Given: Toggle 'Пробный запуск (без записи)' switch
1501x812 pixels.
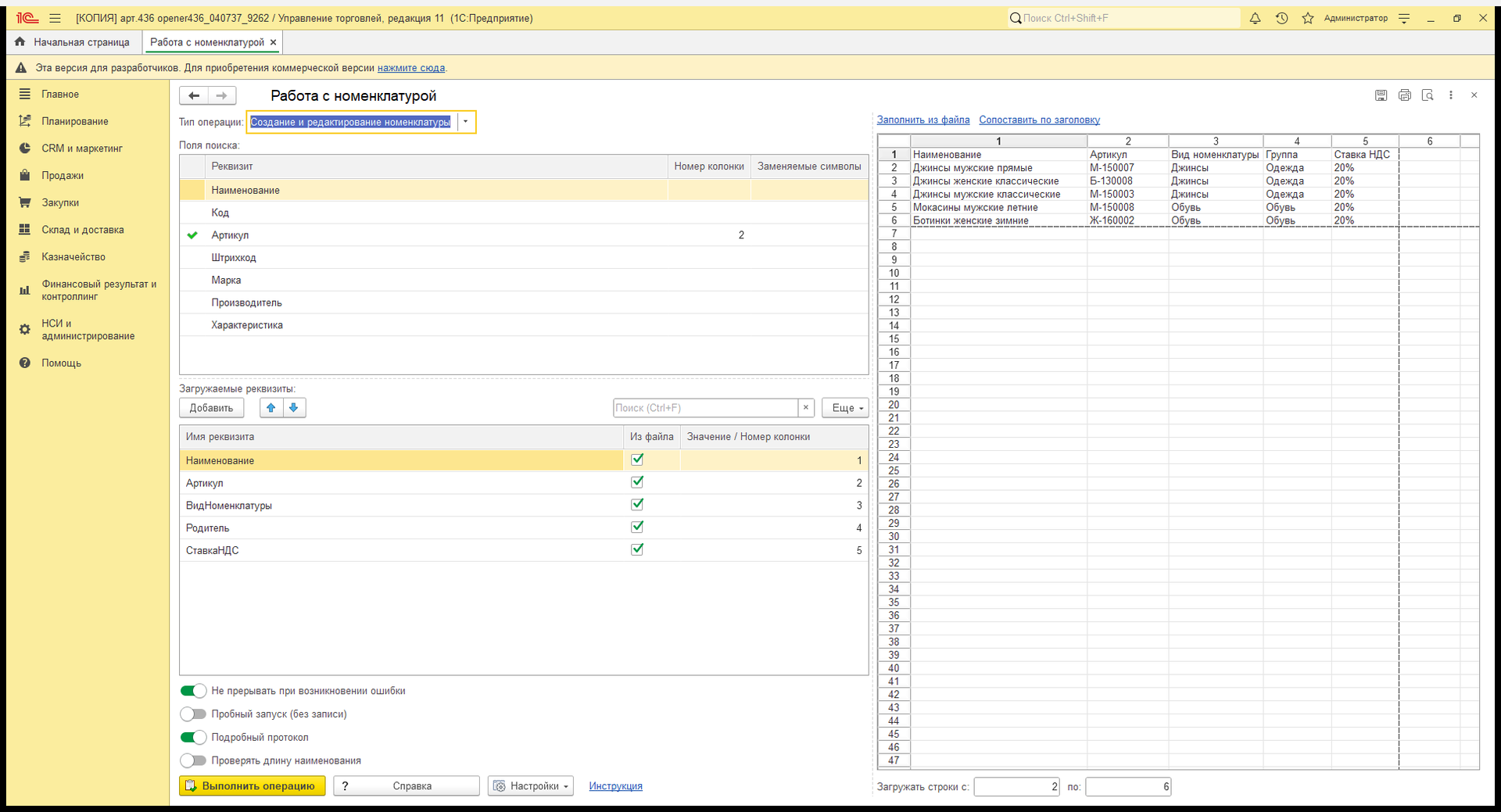Looking at the screenshot, I should 193,714.
